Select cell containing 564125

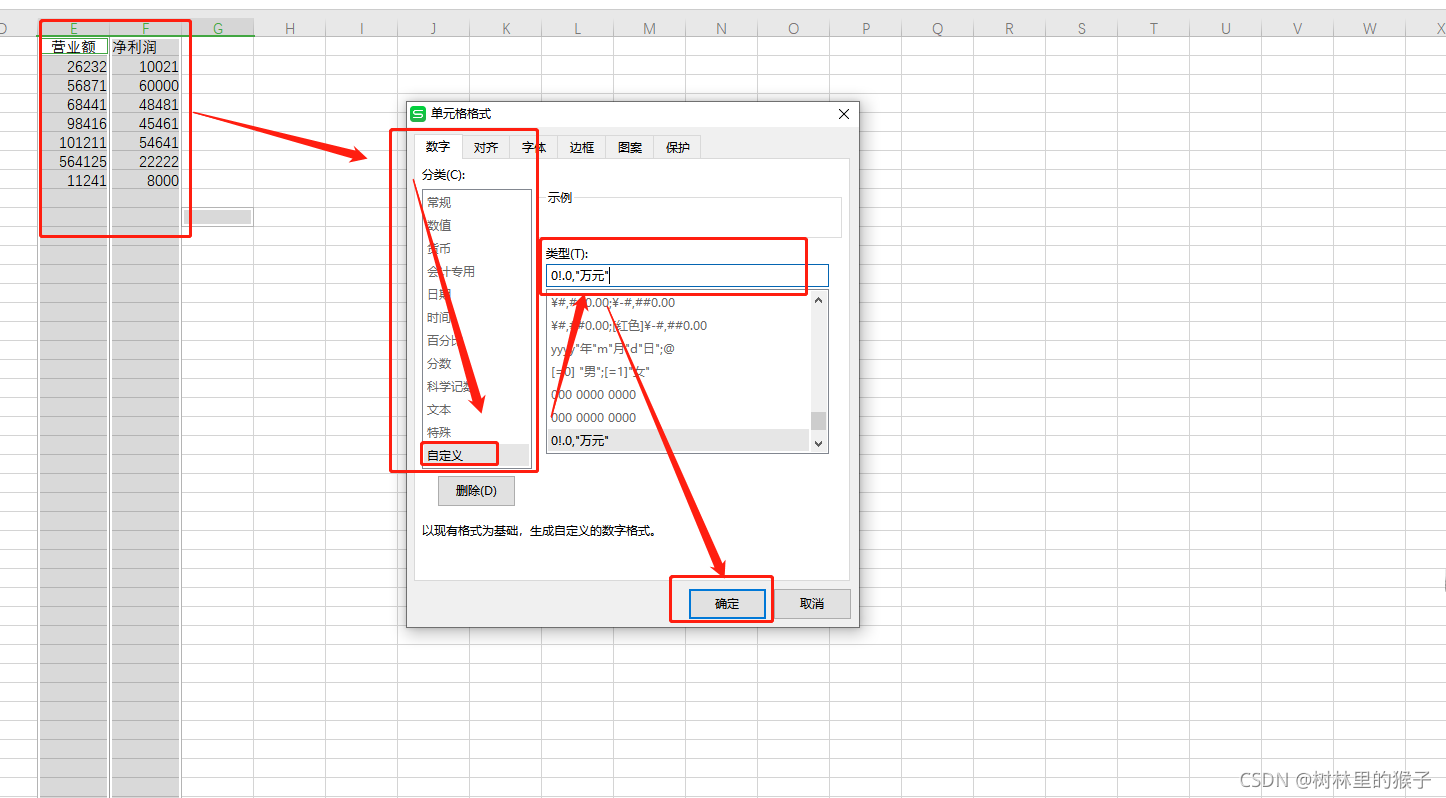point(74,162)
